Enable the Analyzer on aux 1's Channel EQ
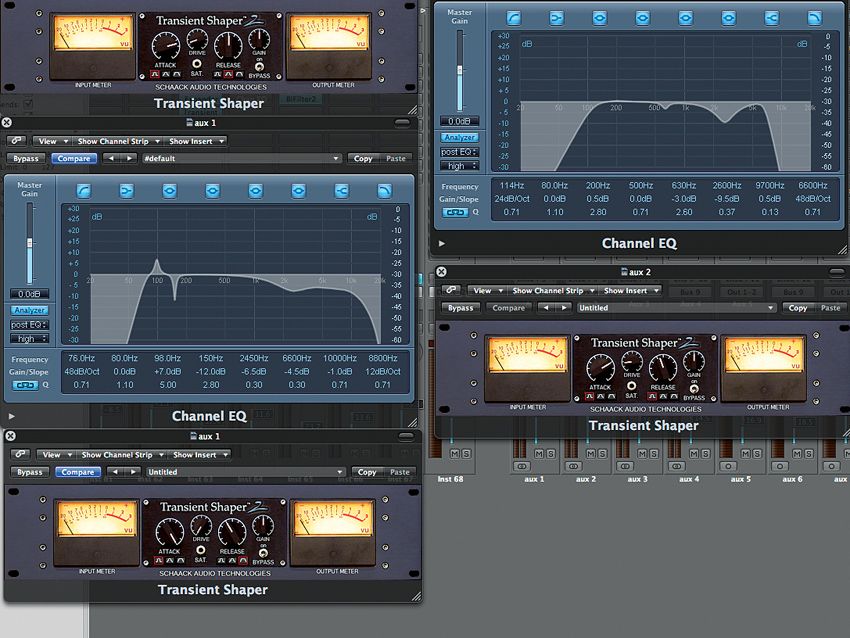Screen dimensions: 850x638 tap(31, 309)
